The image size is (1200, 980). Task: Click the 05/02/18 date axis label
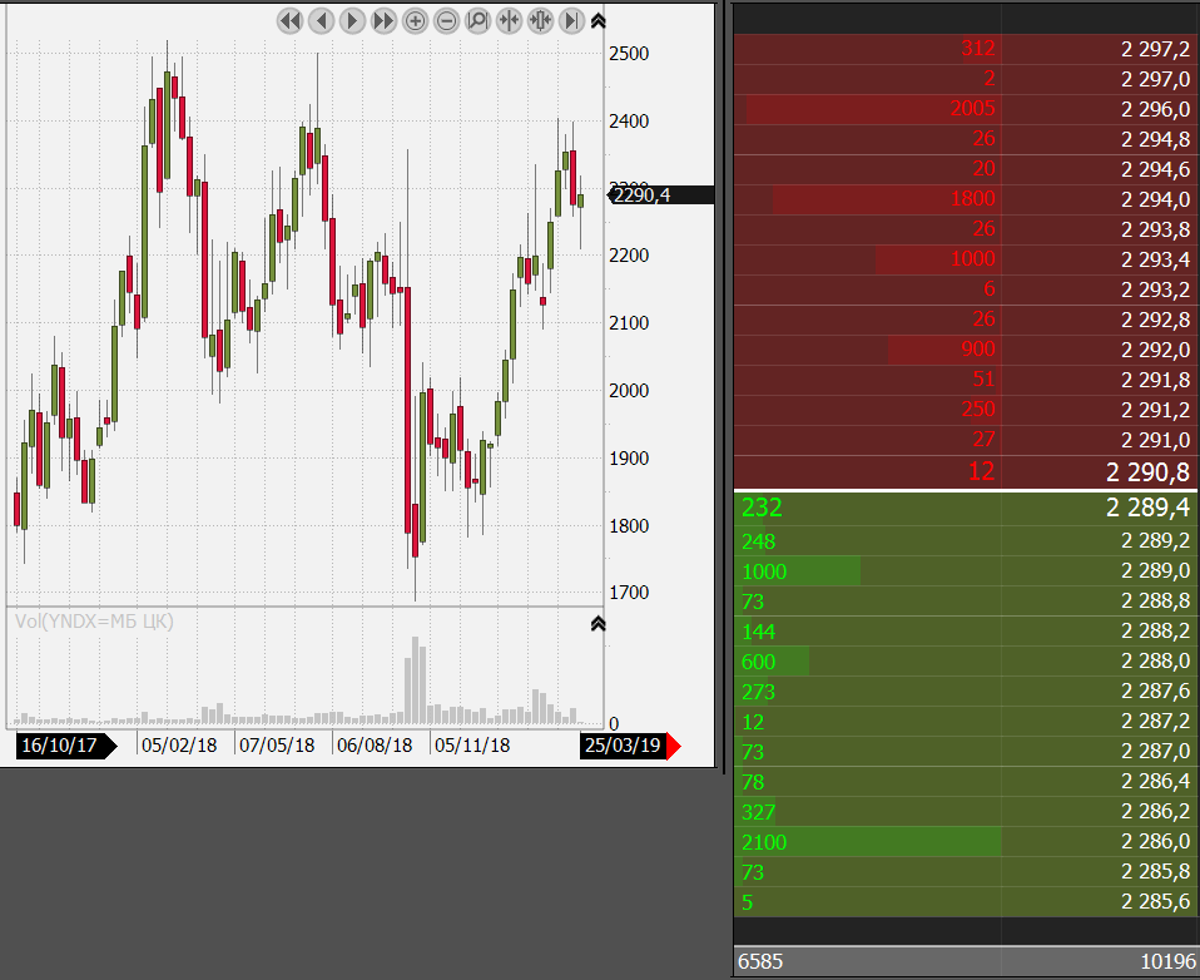tap(180, 746)
